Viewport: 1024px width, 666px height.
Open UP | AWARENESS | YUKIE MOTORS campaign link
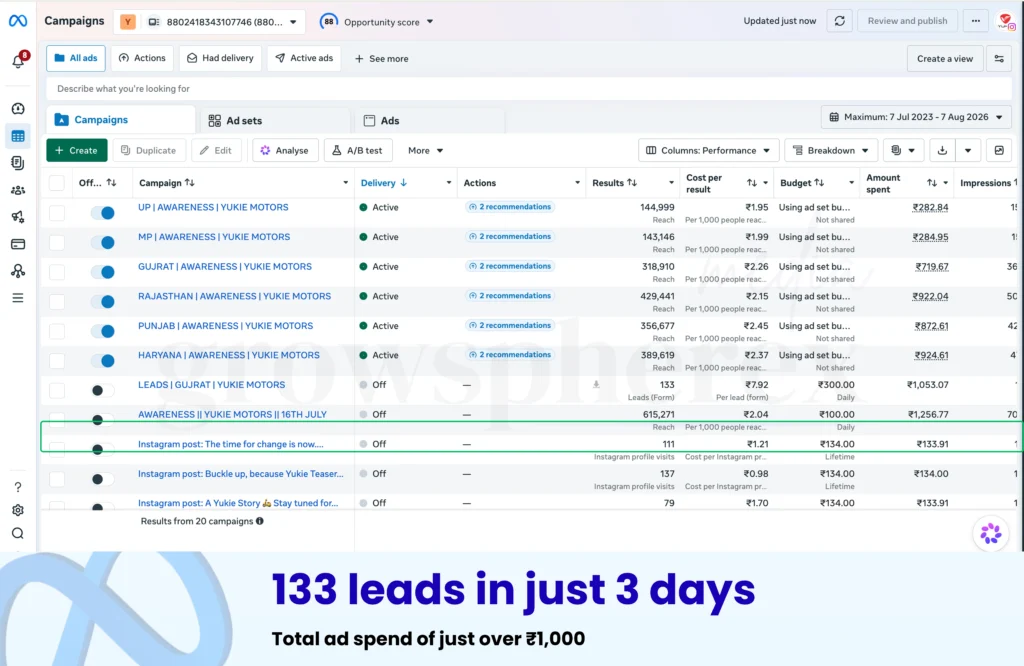click(213, 207)
